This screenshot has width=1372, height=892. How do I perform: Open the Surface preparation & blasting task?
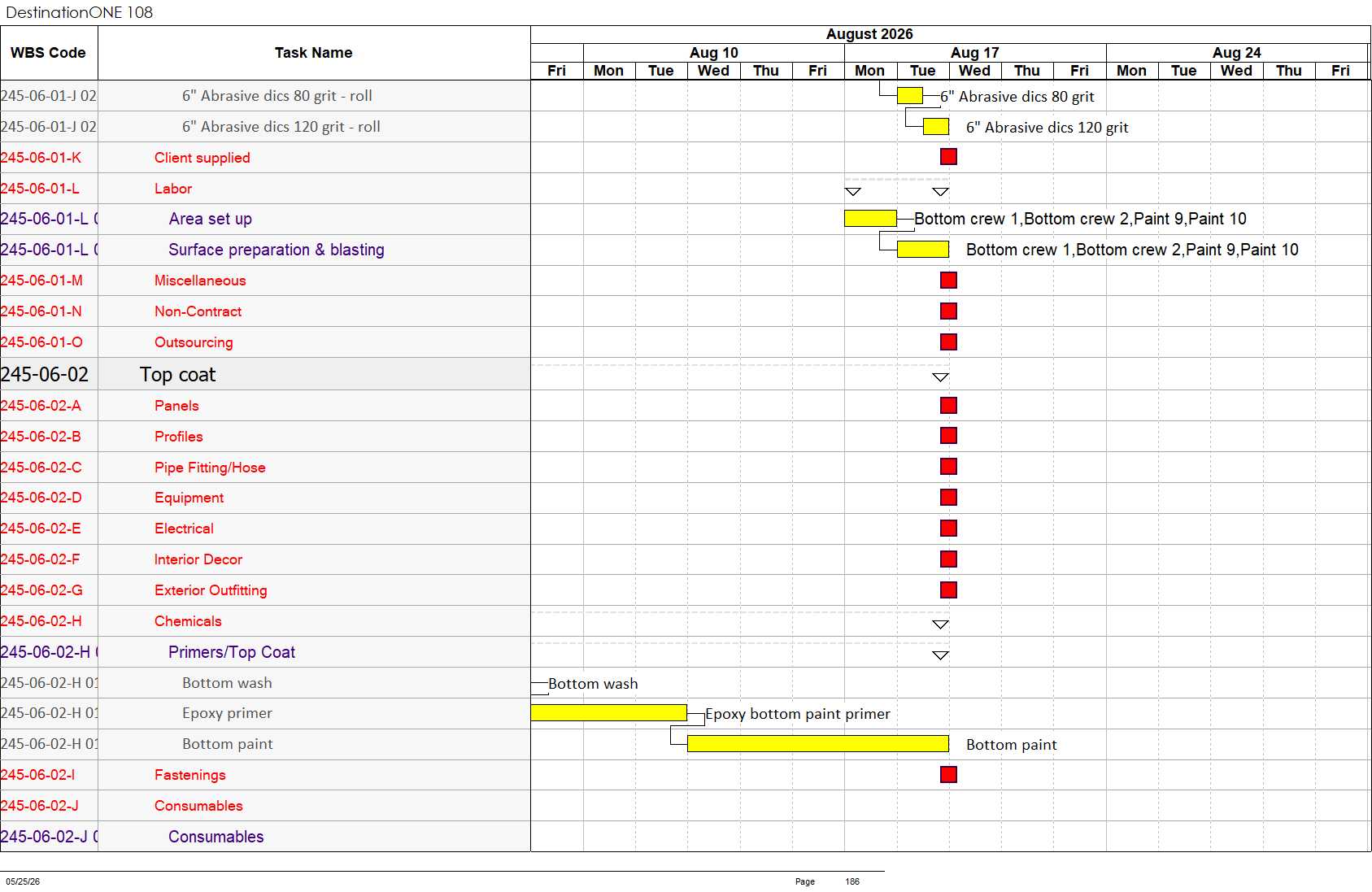click(276, 250)
